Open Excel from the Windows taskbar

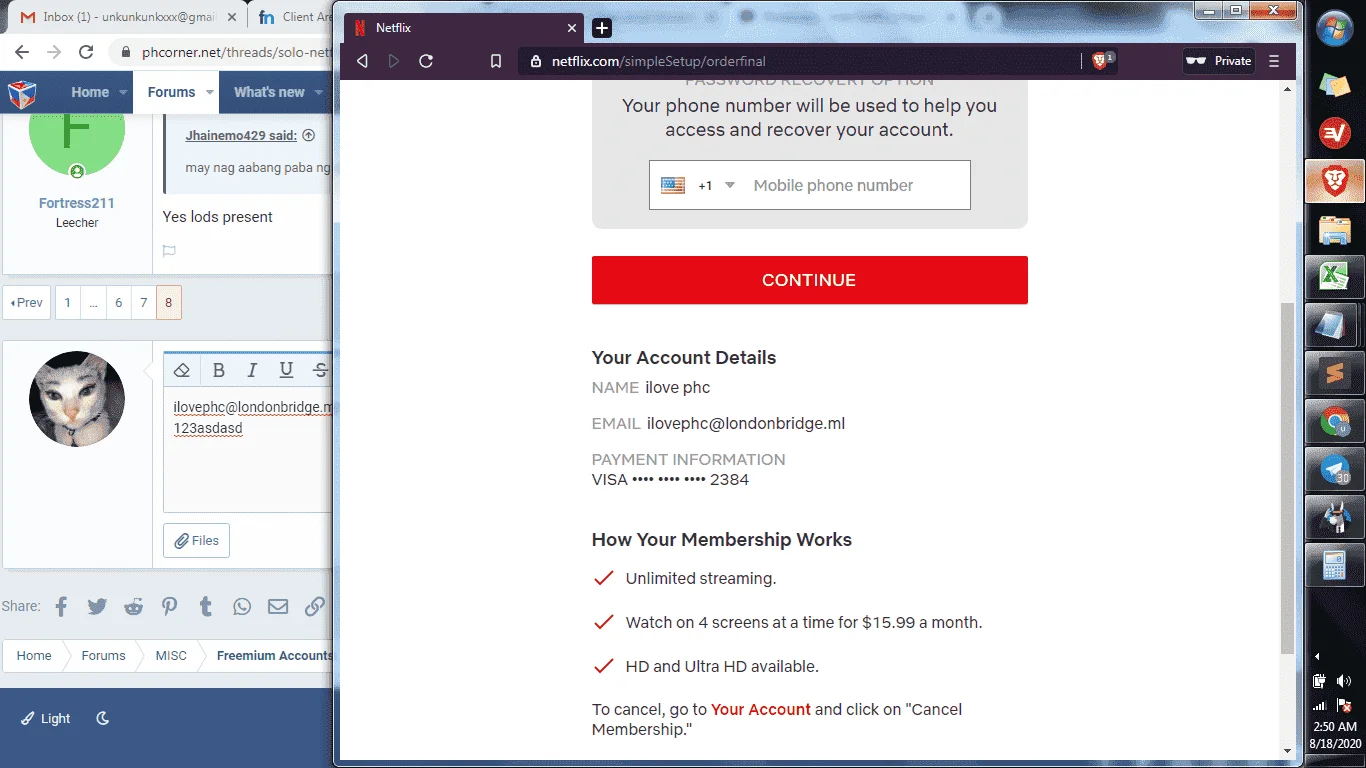tap(1334, 276)
